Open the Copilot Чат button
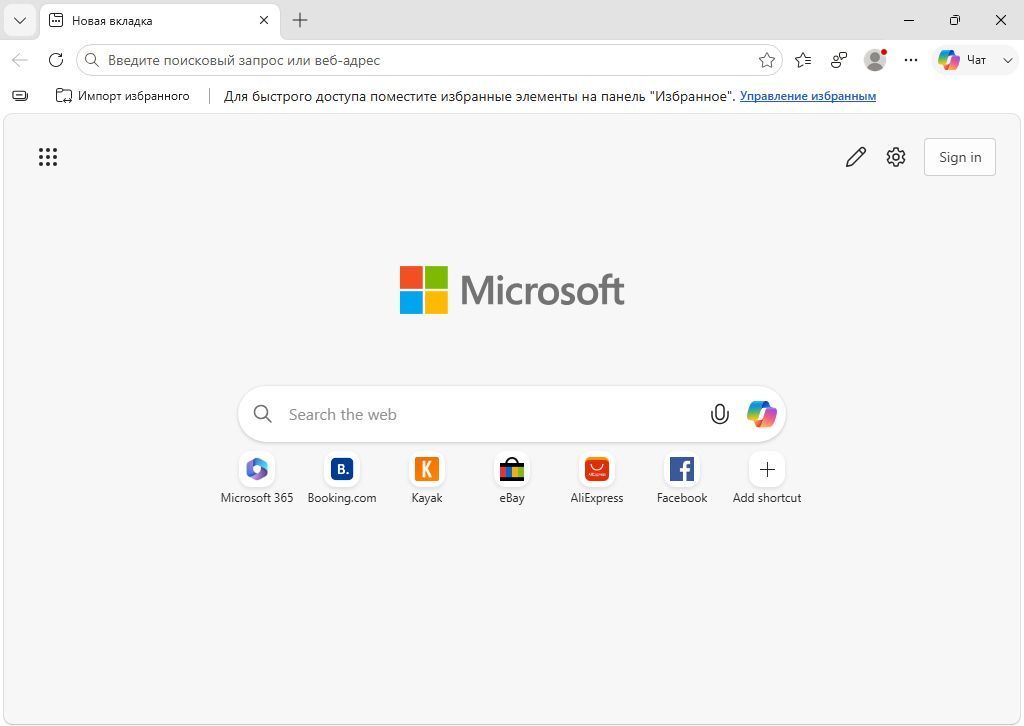This screenshot has width=1024, height=726. click(x=963, y=60)
